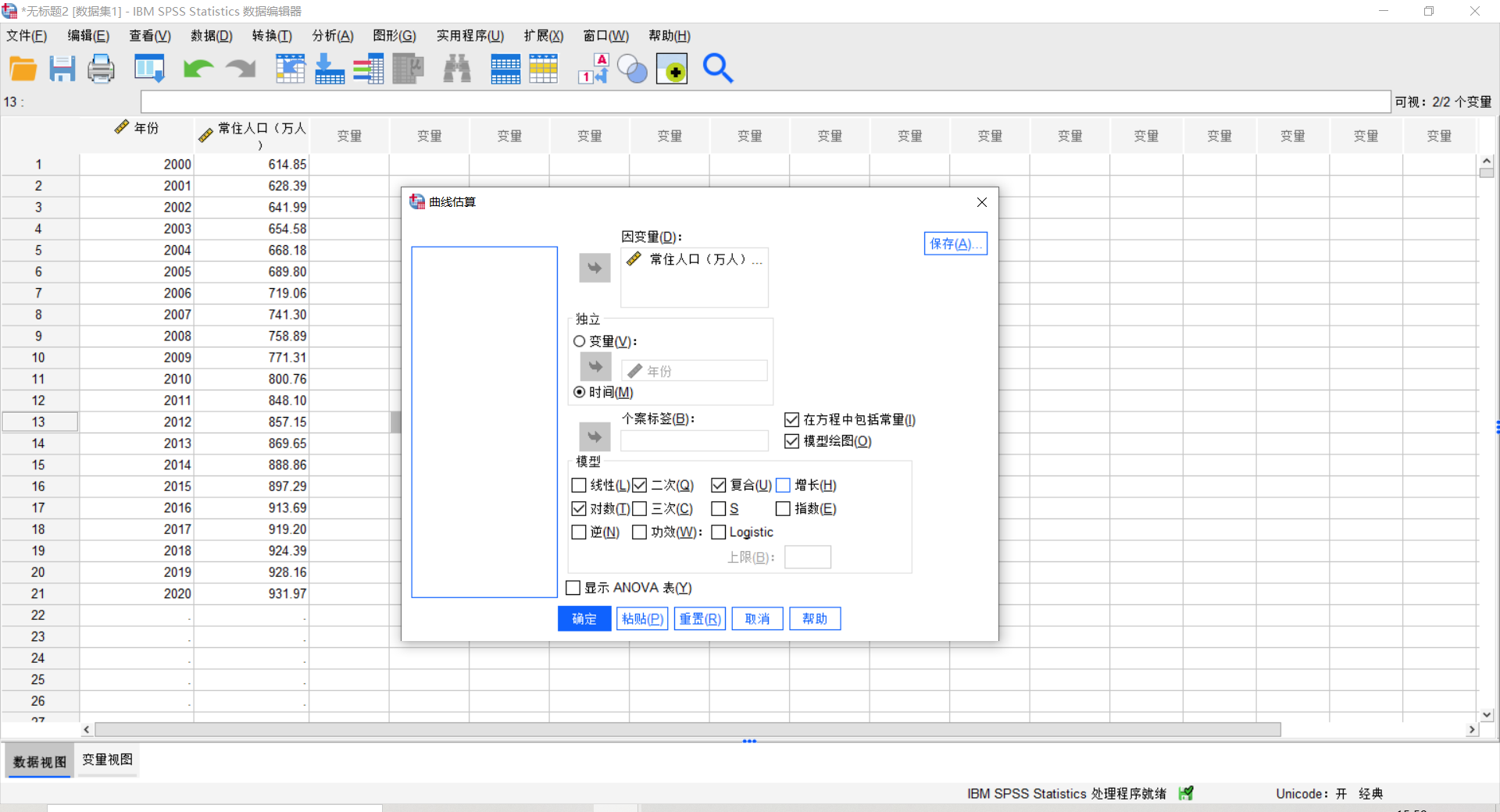Cancel the dialog with 取消

click(x=757, y=619)
